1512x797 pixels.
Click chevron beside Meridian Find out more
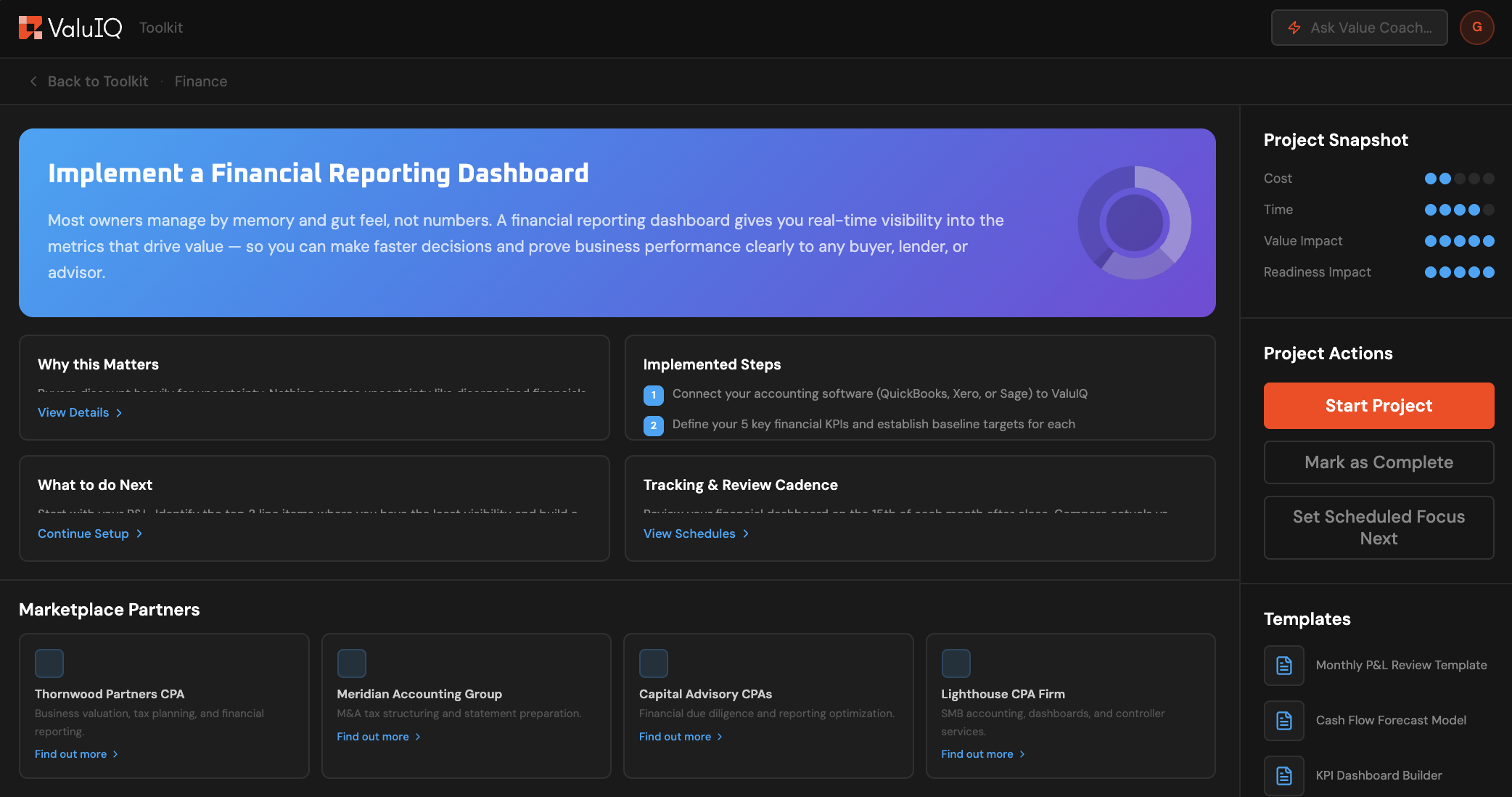click(x=418, y=737)
